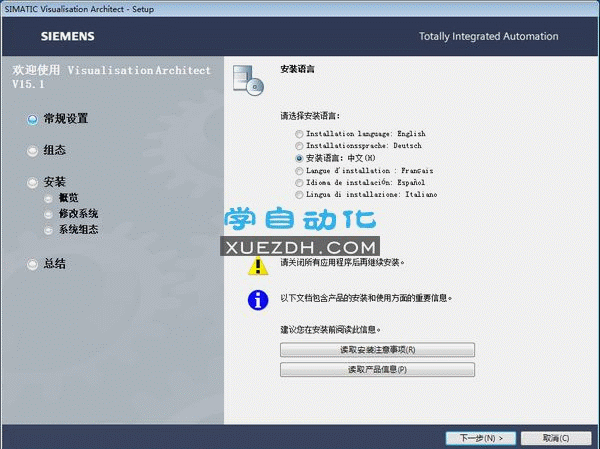Image resolution: width=600 pixels, height=449 pixels.
Task: Click the 读取安装注意事项(R) button
Action: pyautogui.click(x=377, y=349)
